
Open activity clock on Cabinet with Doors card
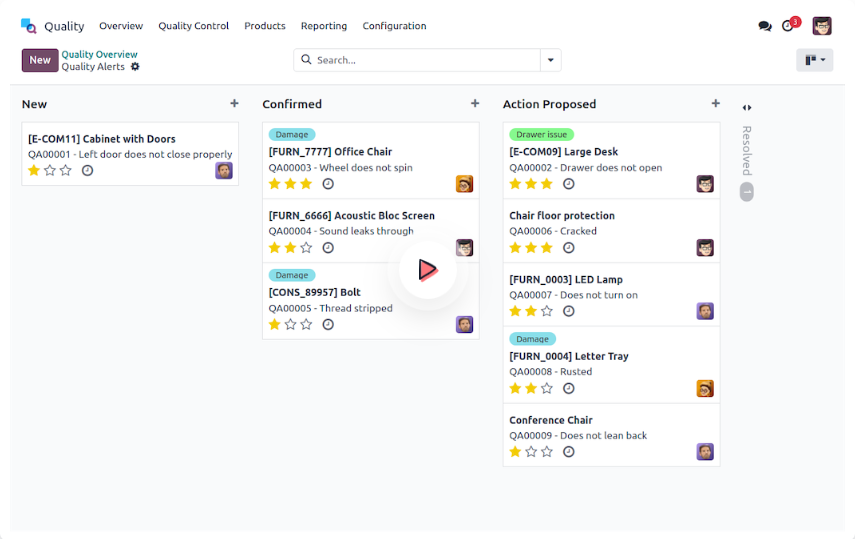[87, 171]
